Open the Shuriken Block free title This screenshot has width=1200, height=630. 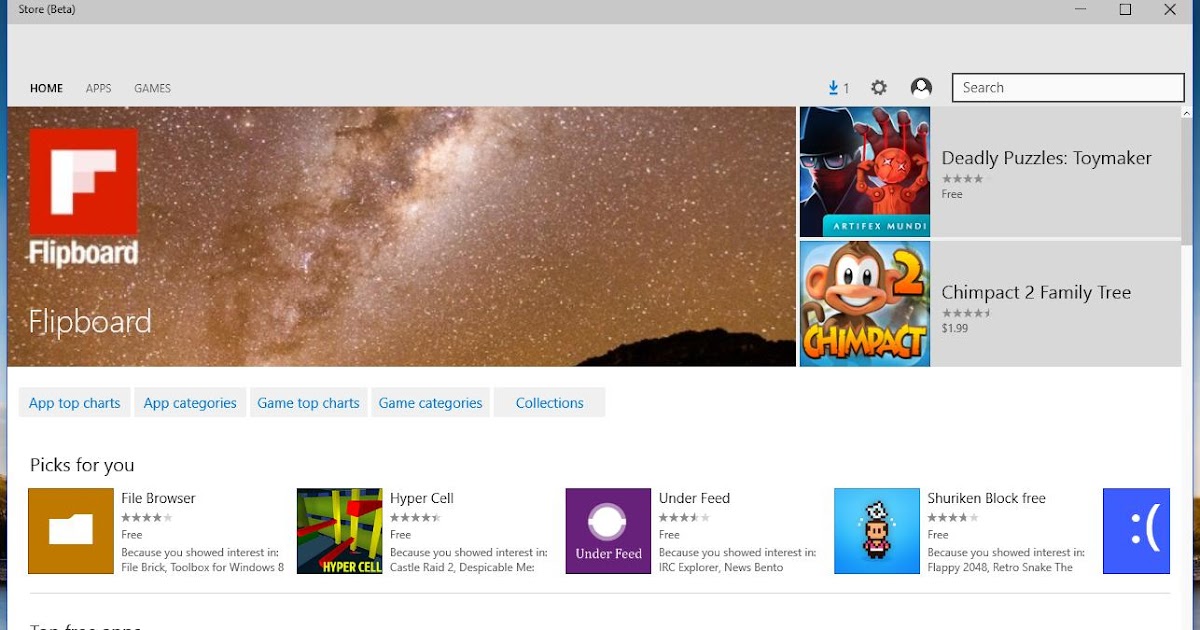pyautogui.click(x=986, y=498)
